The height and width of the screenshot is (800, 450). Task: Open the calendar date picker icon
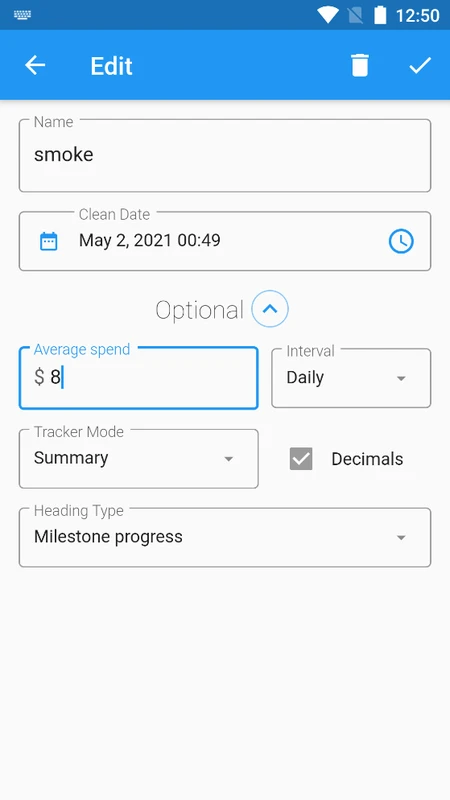click(x=49, y=241)
